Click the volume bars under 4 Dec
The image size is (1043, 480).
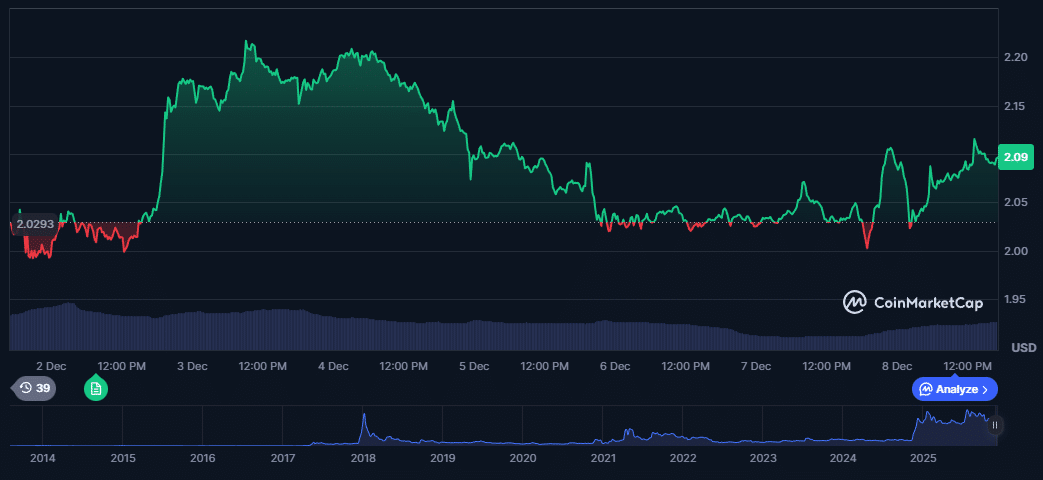click(x=333, y=330)
